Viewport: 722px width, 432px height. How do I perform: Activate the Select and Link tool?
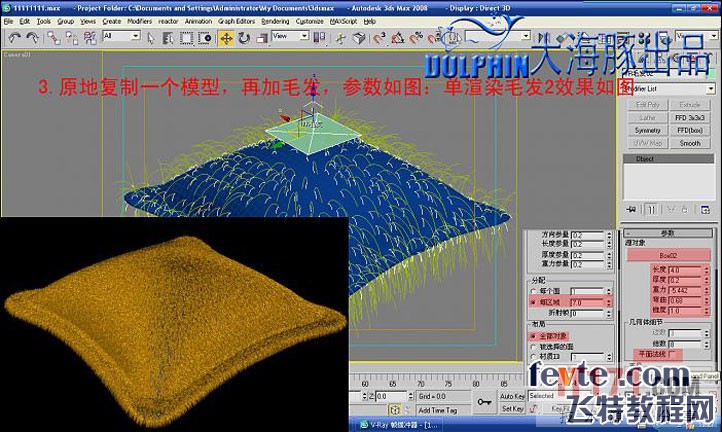(x=53, y=38)
